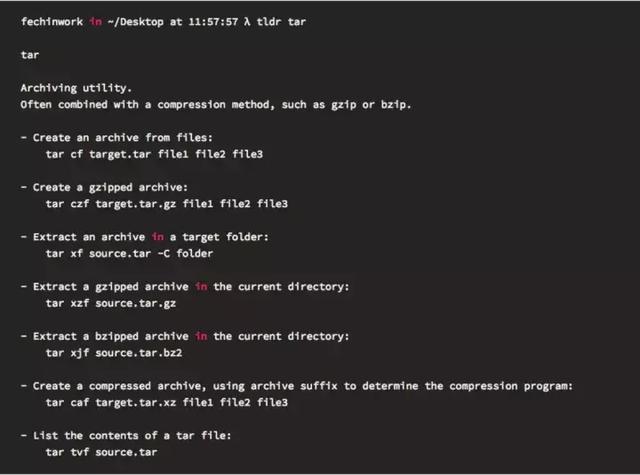Click the "Archiving utility." description line
Screen dimensions: 640x475
pos(74,88)
